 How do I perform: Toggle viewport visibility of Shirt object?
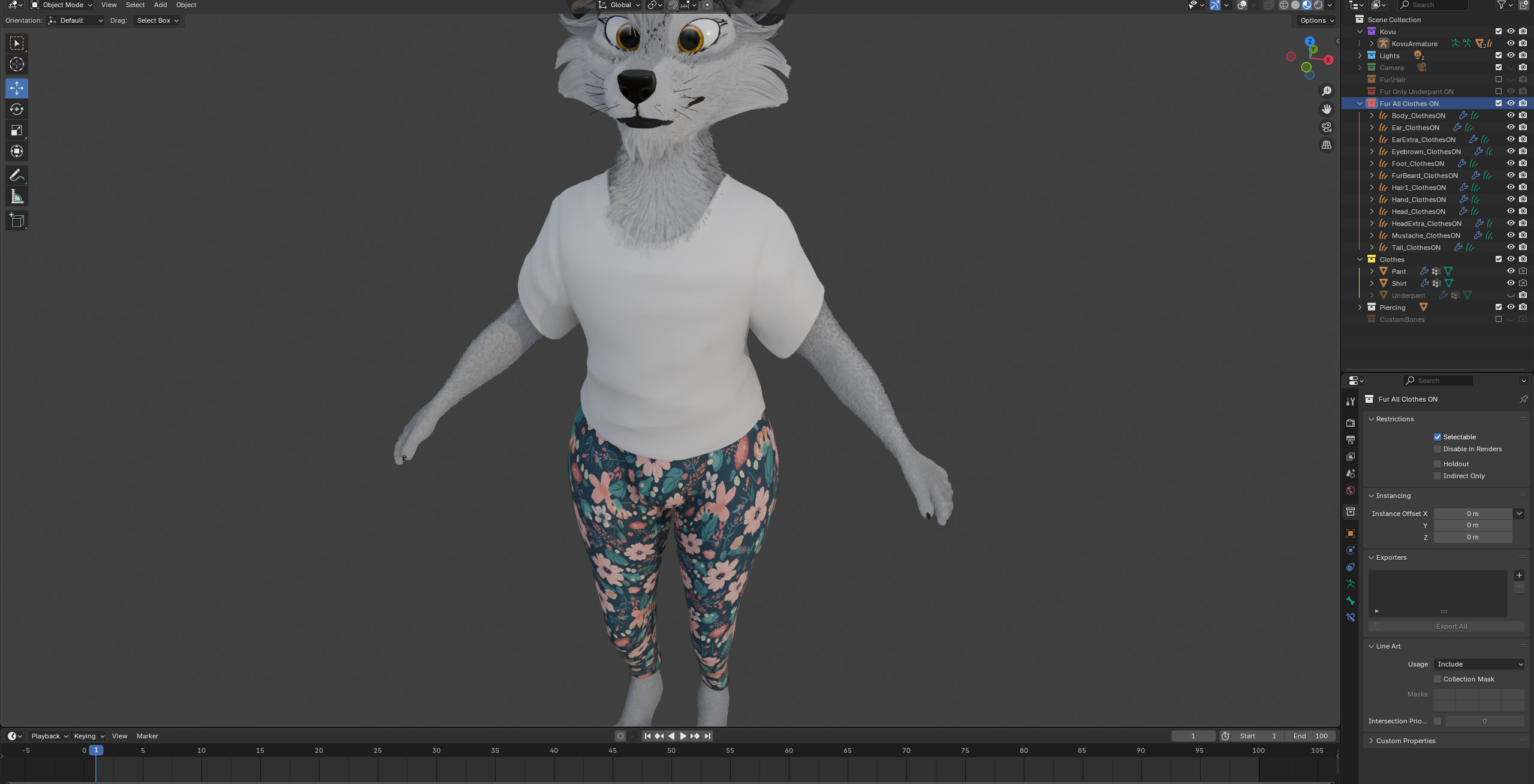pos(1511,283)
